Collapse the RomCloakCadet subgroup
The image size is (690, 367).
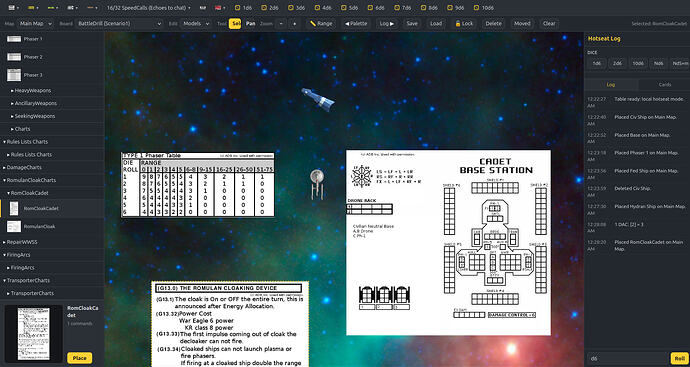pyautogui.click(x=52, y=193)
